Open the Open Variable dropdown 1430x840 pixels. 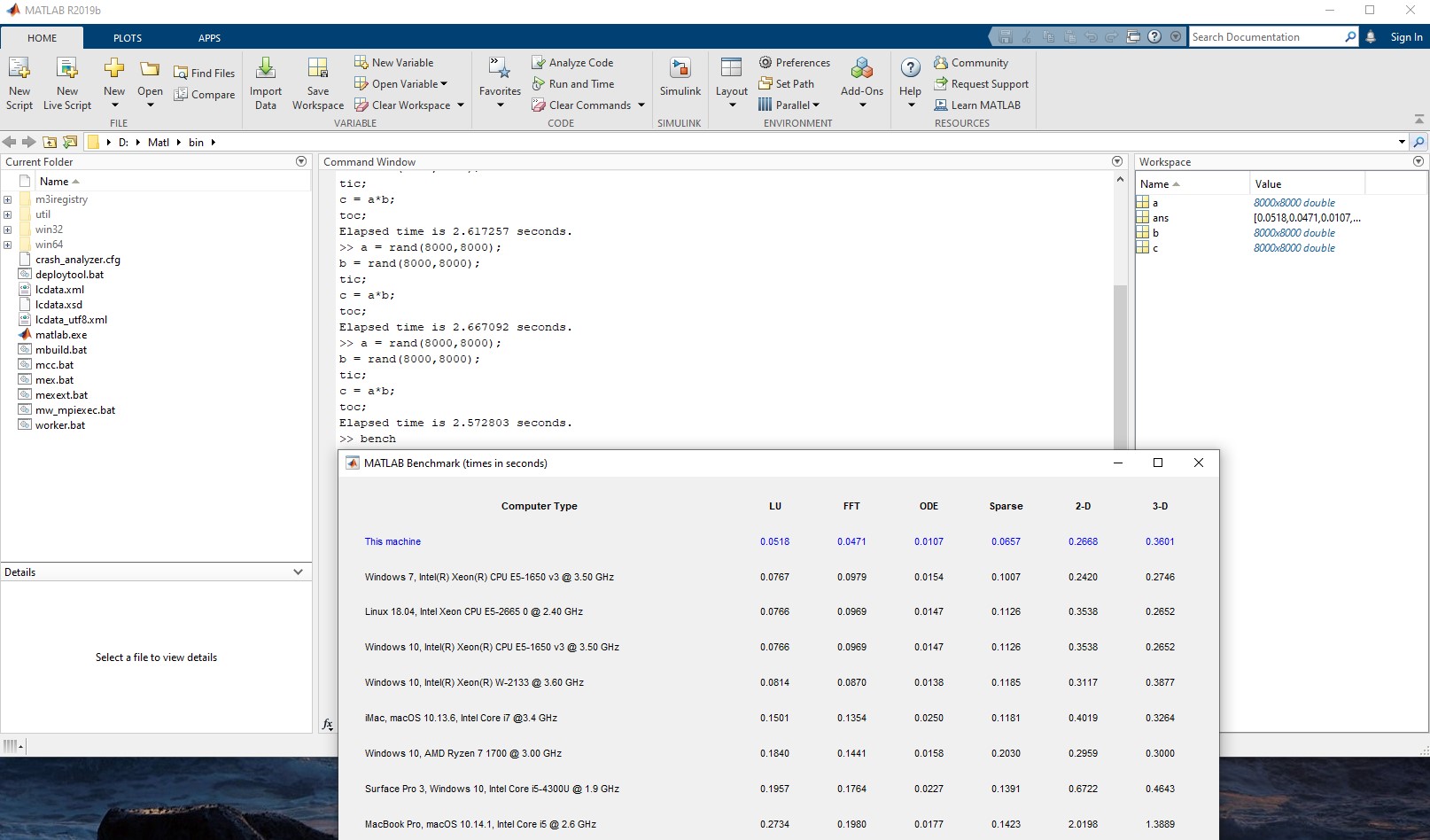tap(444, 84)
